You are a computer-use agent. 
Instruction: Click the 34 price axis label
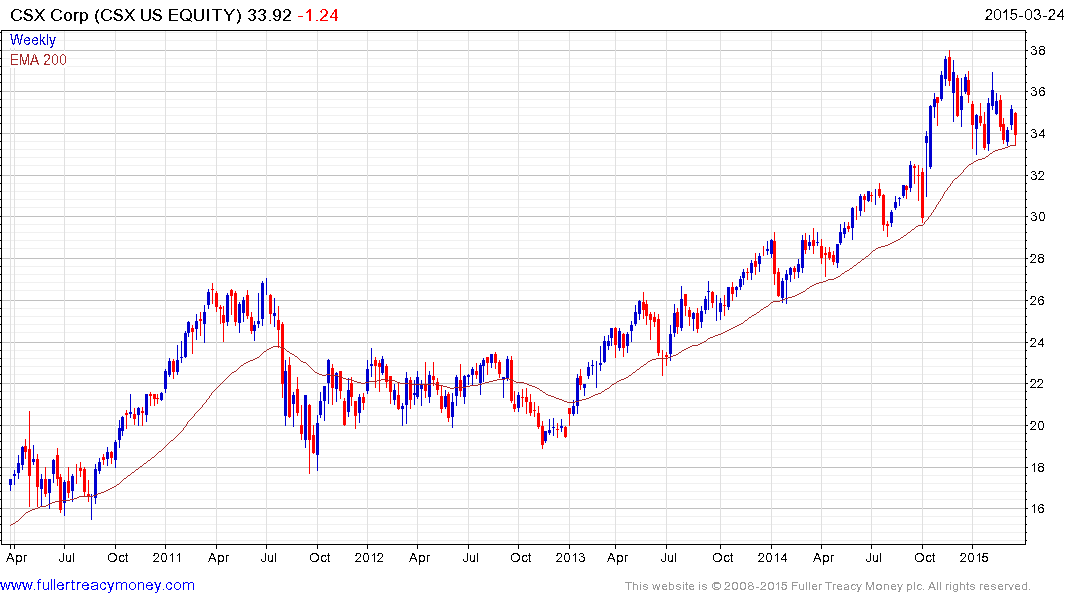(1037, 134)
